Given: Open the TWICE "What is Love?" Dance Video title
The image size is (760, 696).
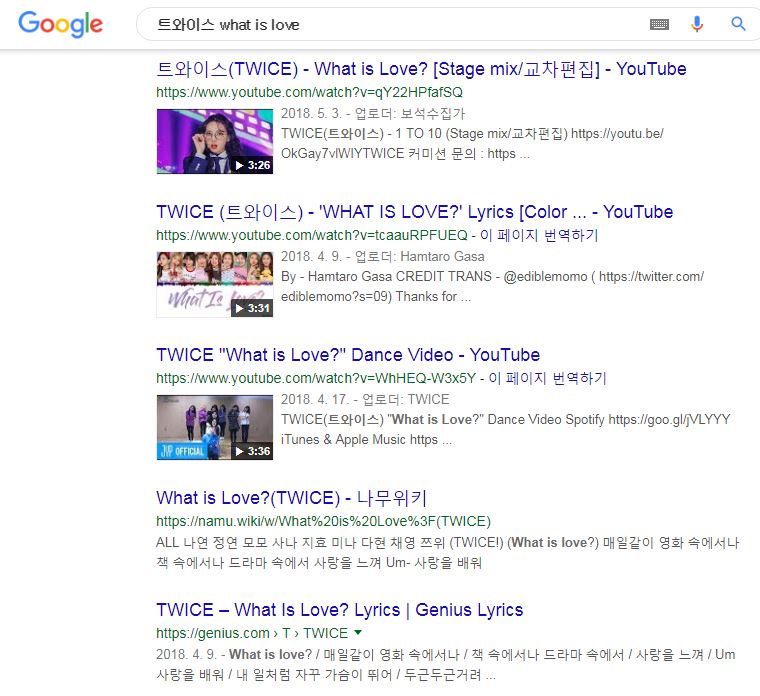Looking at the screenshot, I should (x=348, y=355).
